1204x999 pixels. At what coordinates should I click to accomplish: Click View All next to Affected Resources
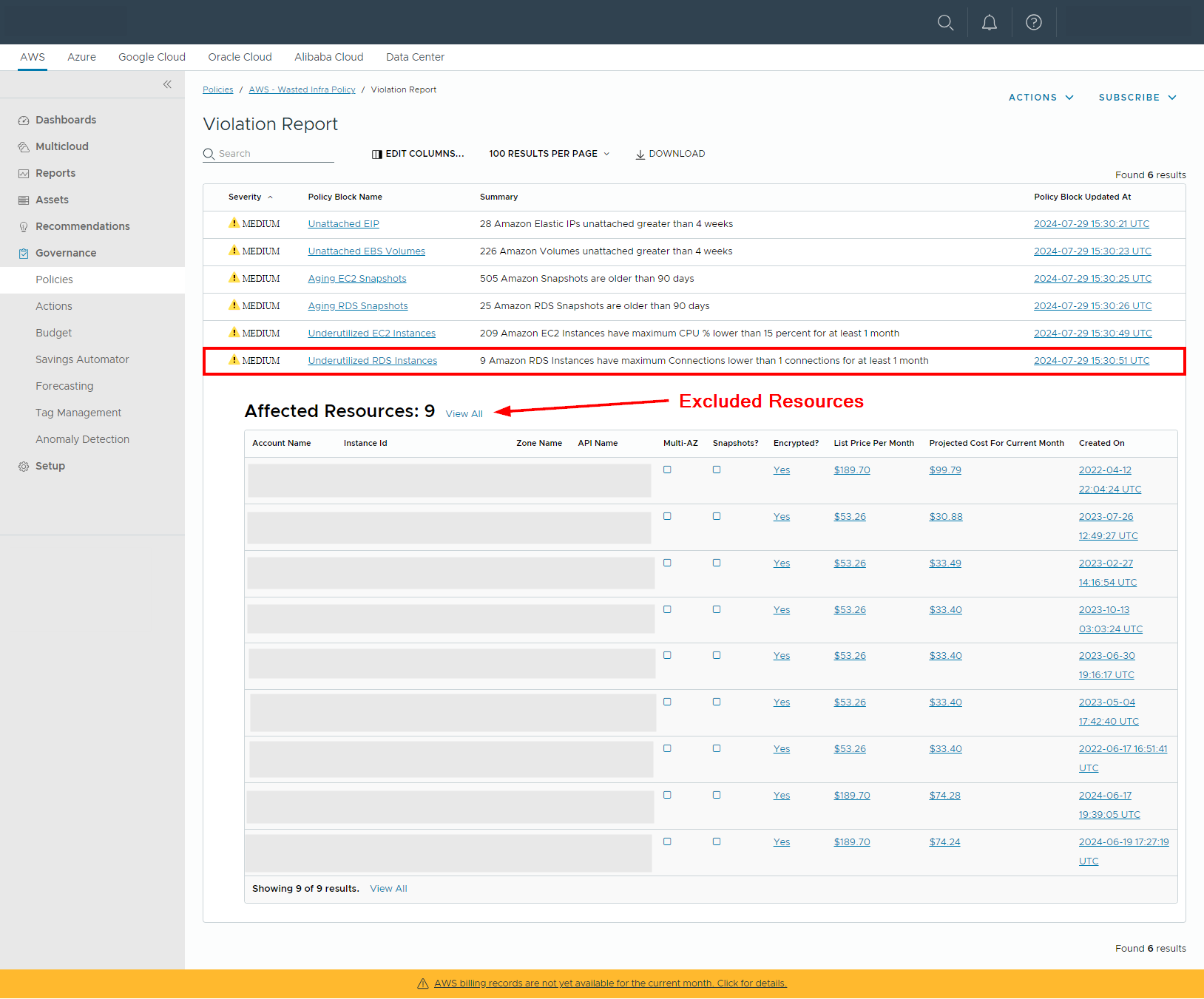click(464, 414)
